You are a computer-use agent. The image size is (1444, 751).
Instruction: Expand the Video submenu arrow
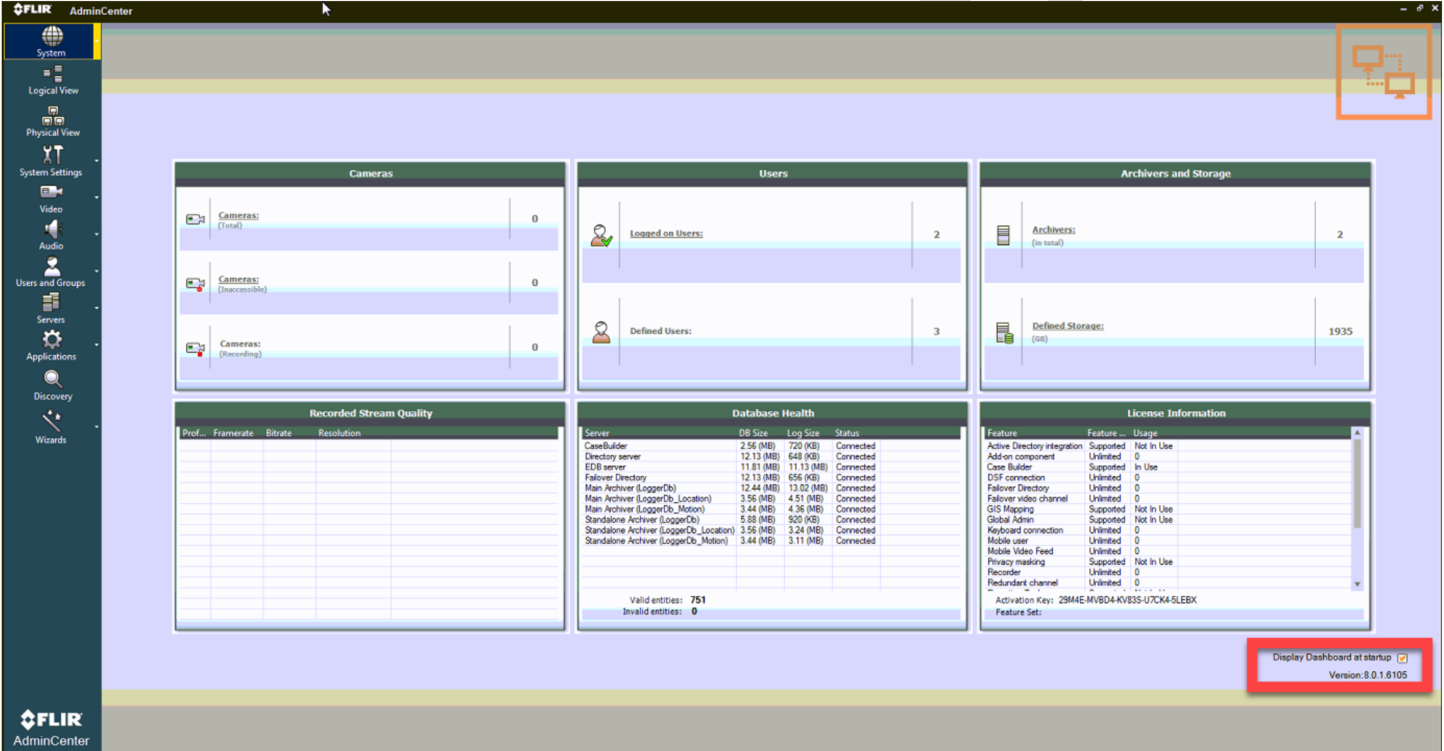[x=97, y=198]
